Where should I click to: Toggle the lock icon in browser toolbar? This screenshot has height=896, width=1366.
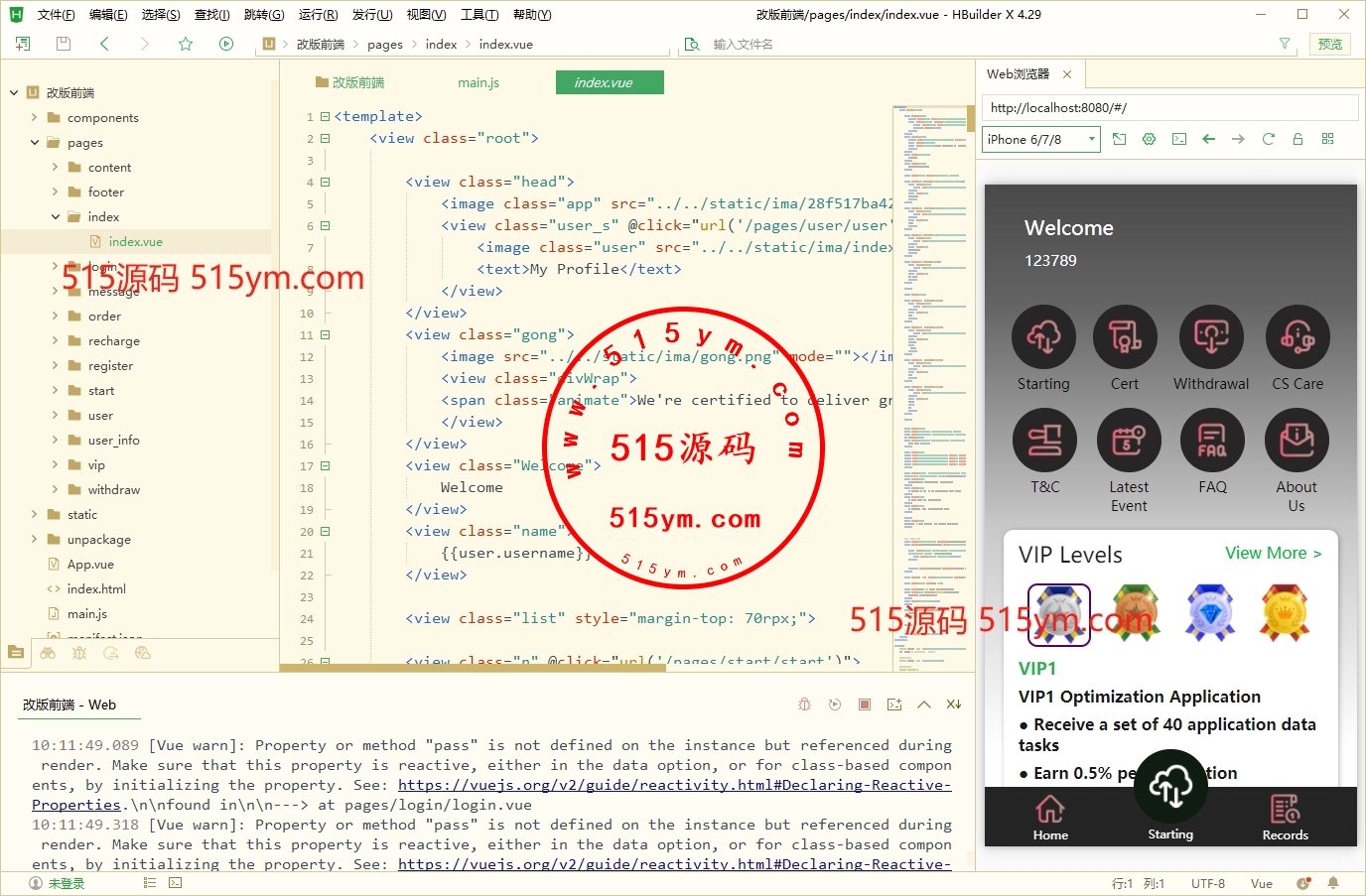click(x=1298, y=139)
